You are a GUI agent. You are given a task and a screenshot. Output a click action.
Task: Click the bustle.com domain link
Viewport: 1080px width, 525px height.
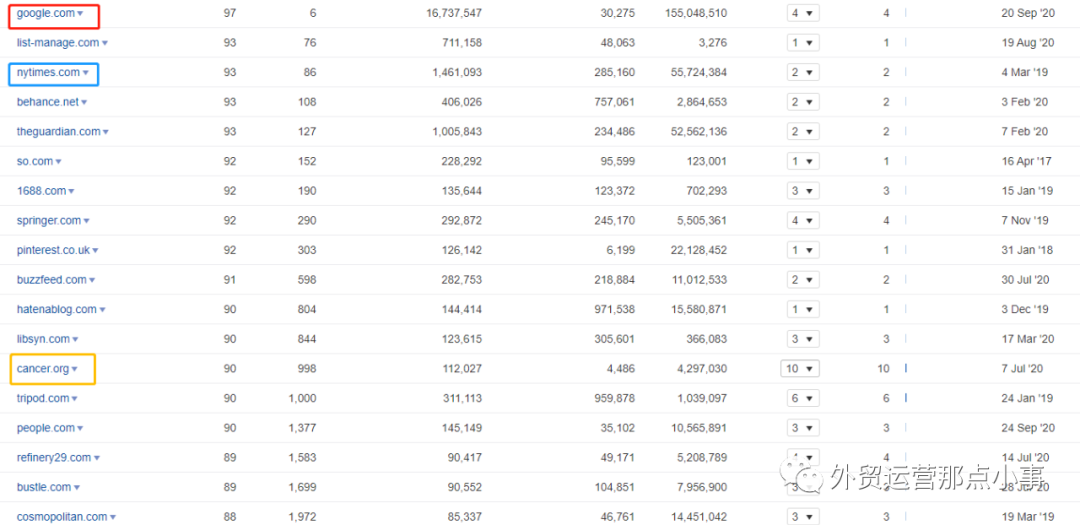[x=44, y=487]
